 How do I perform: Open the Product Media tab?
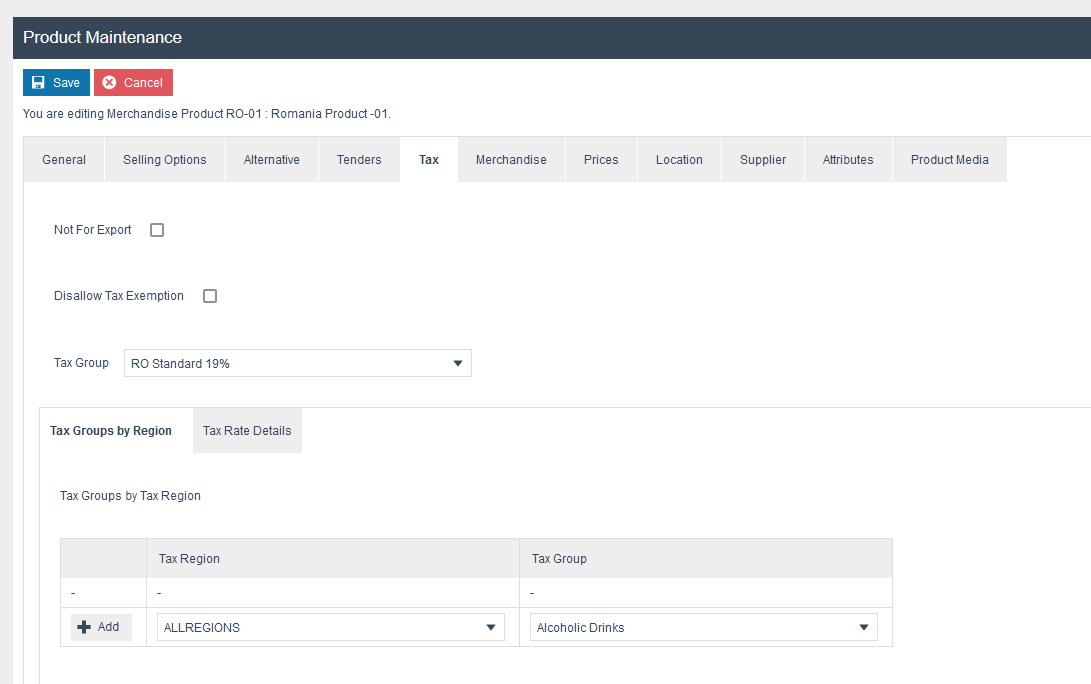(x=949, y=160)
